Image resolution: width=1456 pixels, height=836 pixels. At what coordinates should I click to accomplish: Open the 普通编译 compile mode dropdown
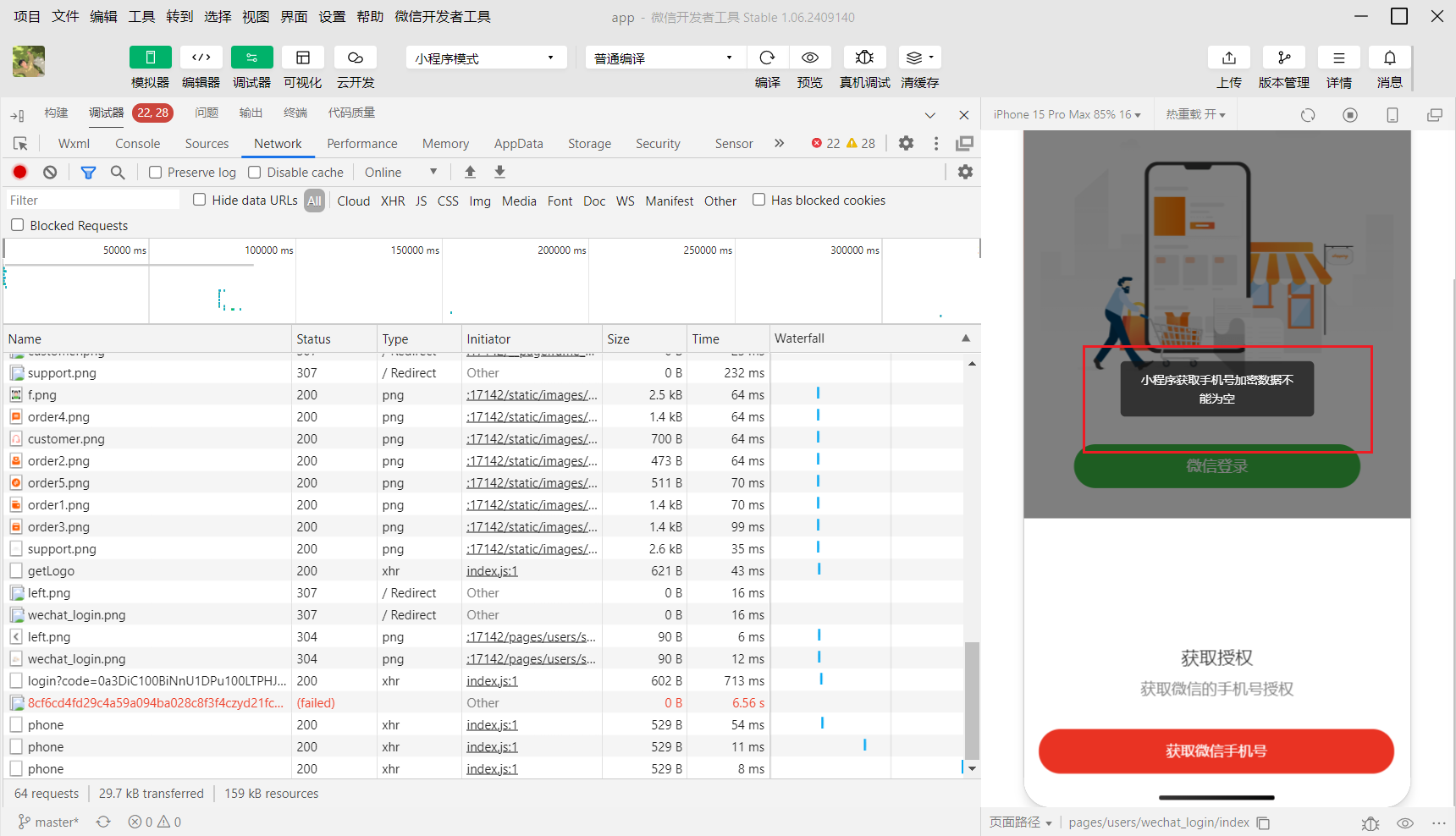pos(665,58)
